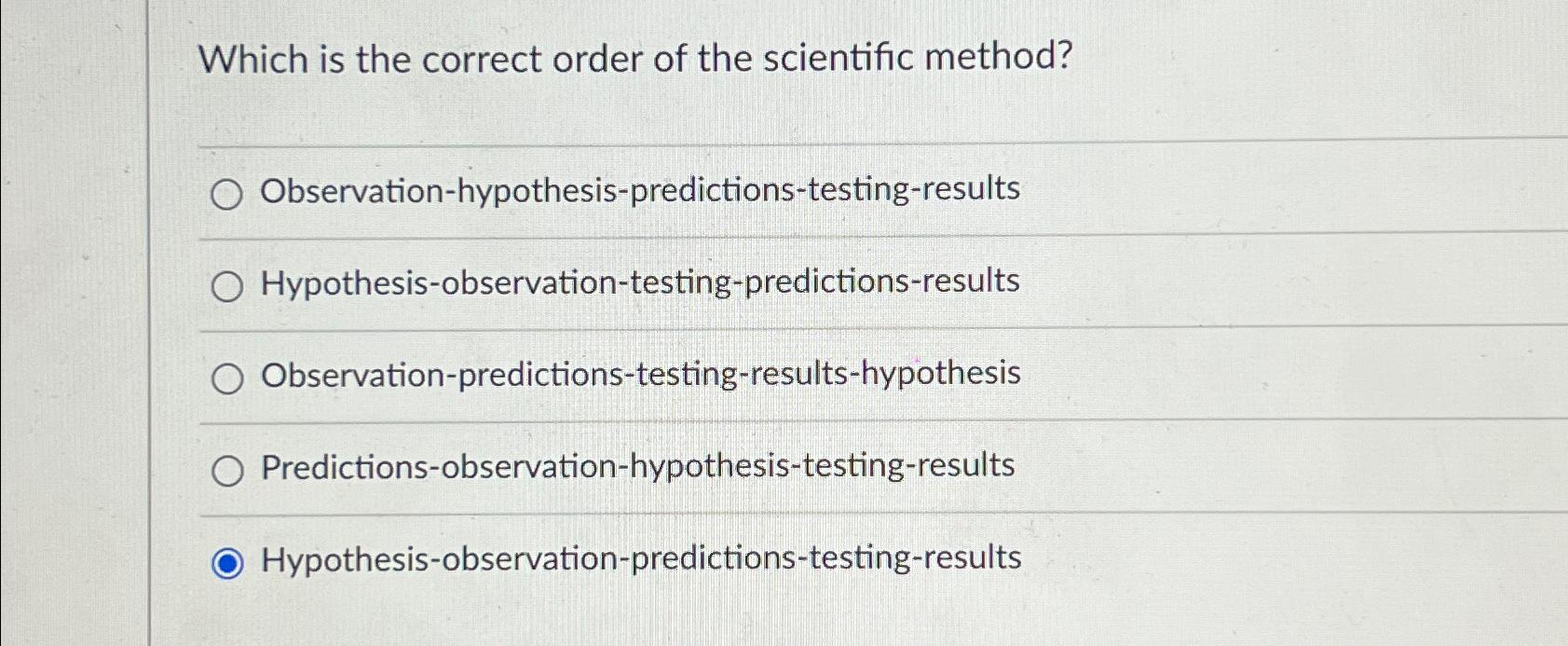Viewport: 1568px width, 646px height.
Task: Click the answer text starting with Observation-predictions
Action: pyautogui.click(x=639, y=374)
